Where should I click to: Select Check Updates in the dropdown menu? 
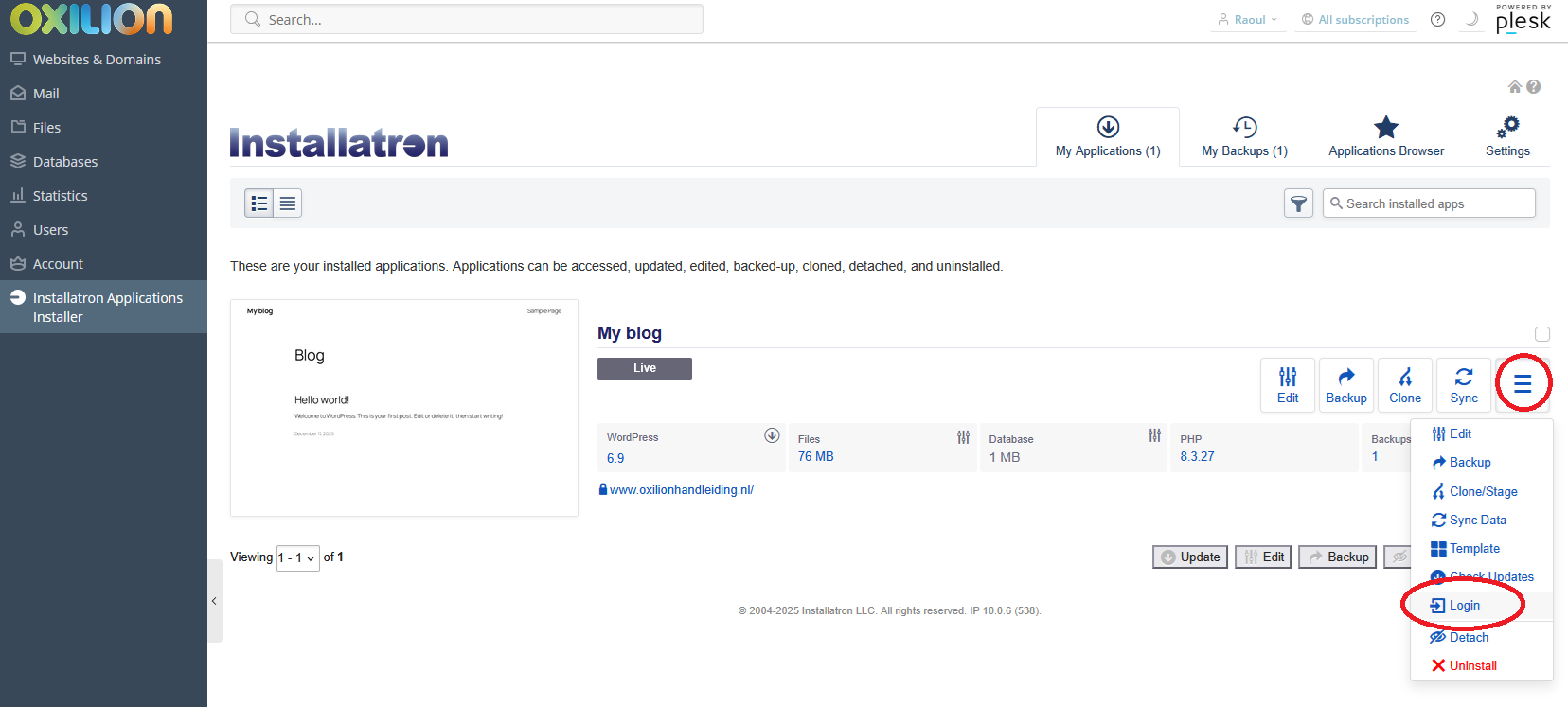coord(1482,576)
